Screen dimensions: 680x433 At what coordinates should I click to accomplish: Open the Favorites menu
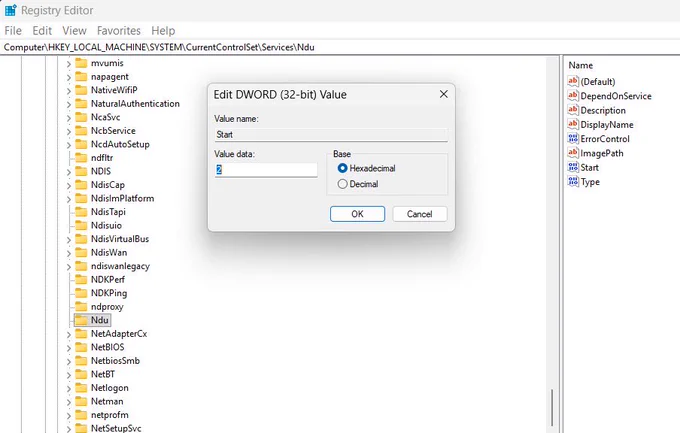pyautogui.click(x=119, y=31)
